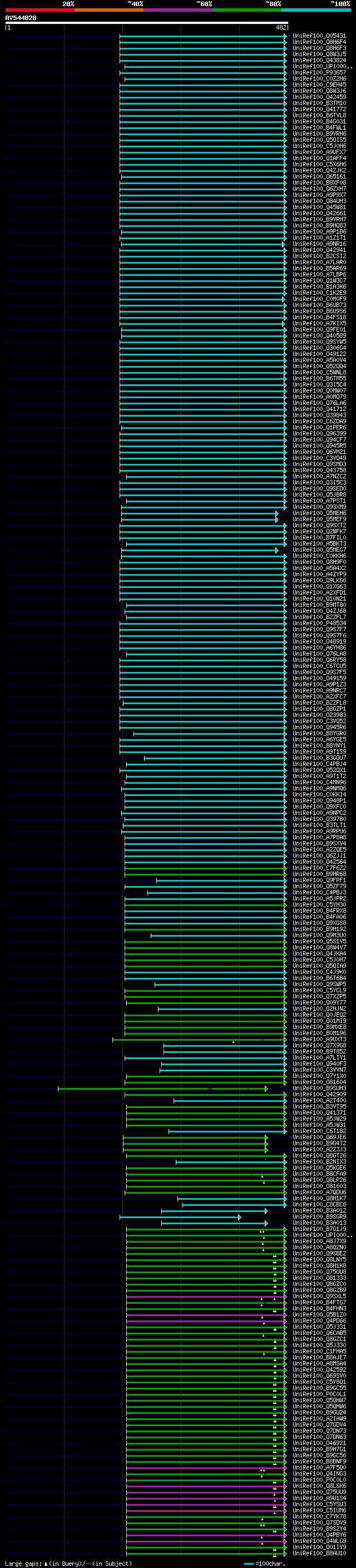Click the cyan ~100% identity legend bar
Screen dimensions: 356x1568
316,11
